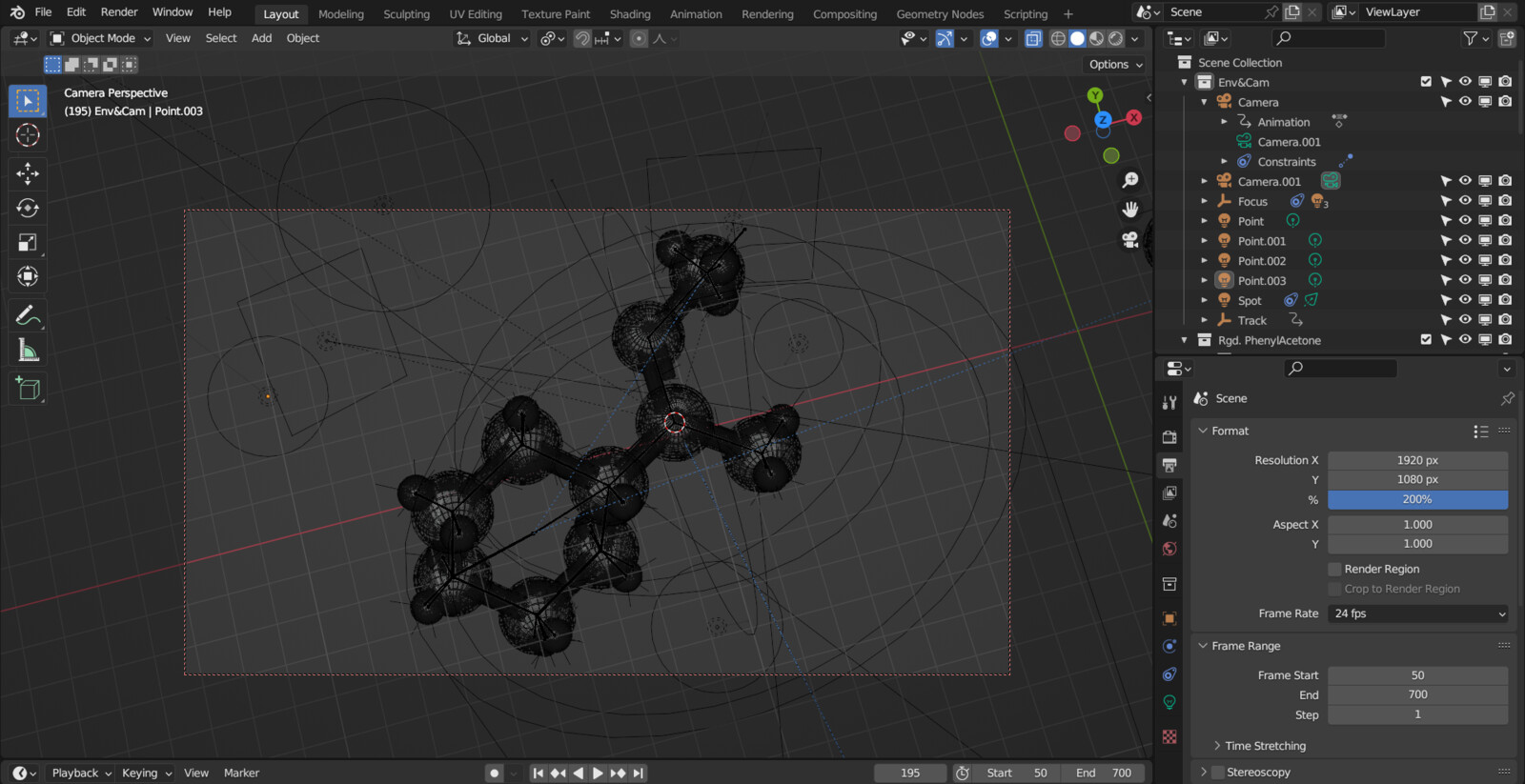Open the Render properties tab
The image size is (1525, 784).
point(1169,436)
